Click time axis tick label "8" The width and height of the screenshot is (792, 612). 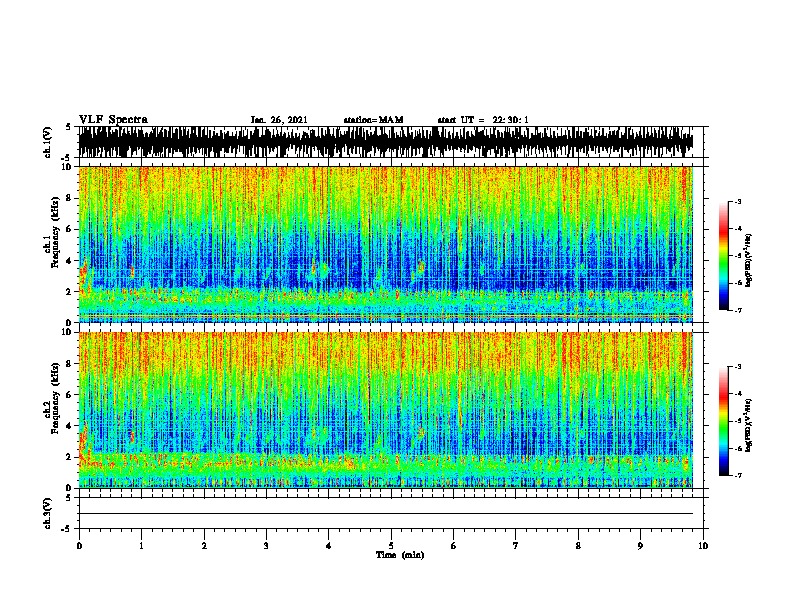578,546
